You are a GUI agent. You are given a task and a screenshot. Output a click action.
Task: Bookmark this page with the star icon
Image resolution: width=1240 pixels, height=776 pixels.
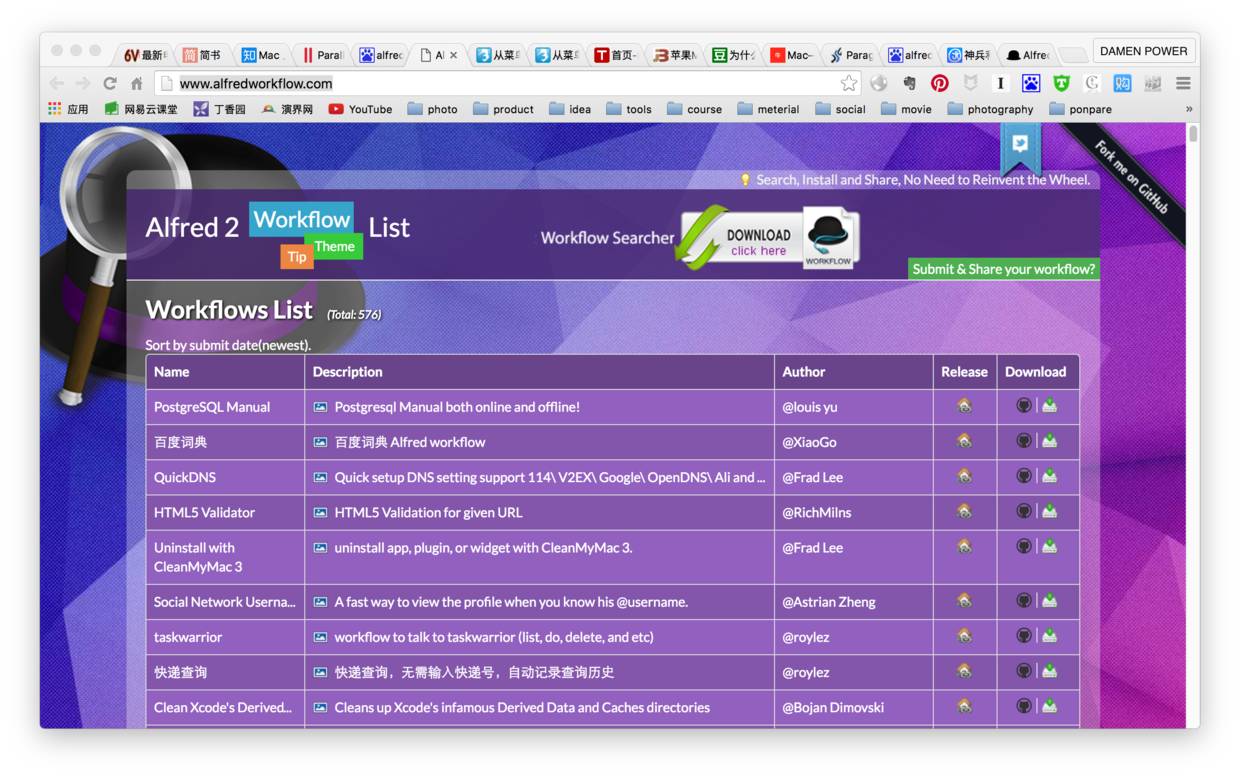click(849, 83)
